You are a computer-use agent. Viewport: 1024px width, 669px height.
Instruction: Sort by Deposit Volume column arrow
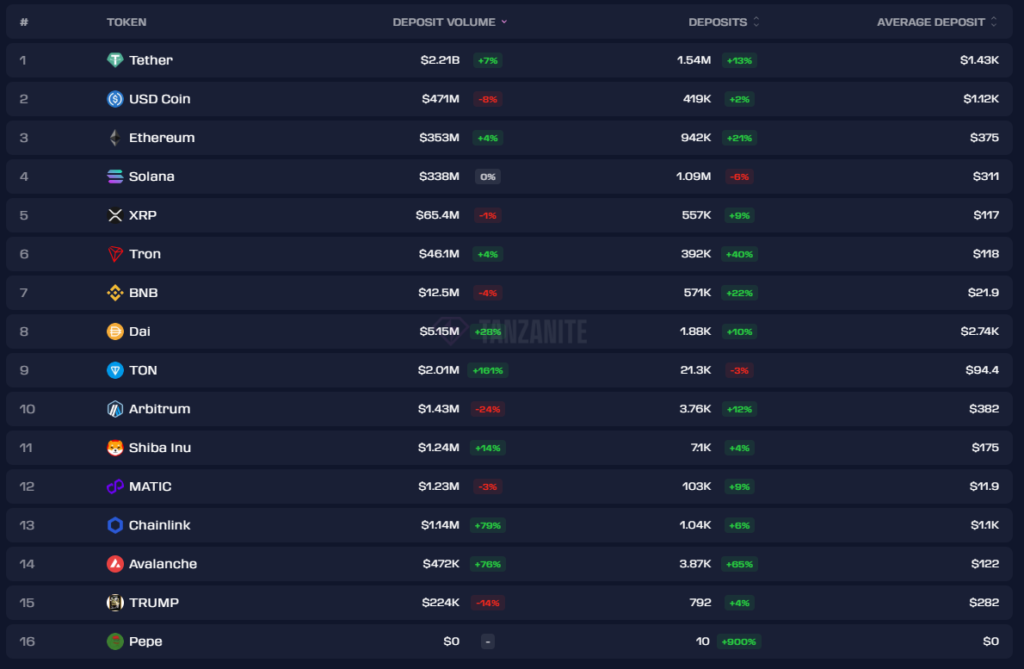tap(504, 22)
